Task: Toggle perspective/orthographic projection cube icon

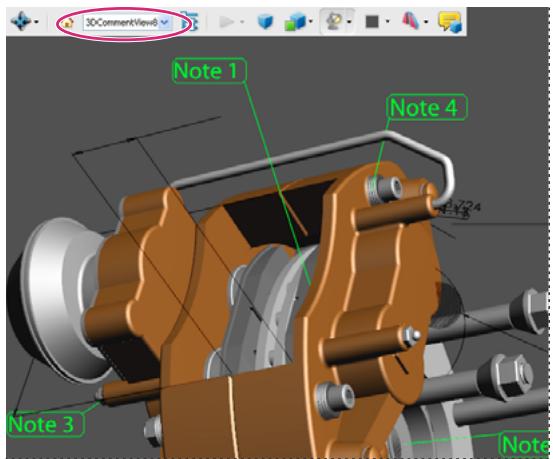Action: point(266,21)
